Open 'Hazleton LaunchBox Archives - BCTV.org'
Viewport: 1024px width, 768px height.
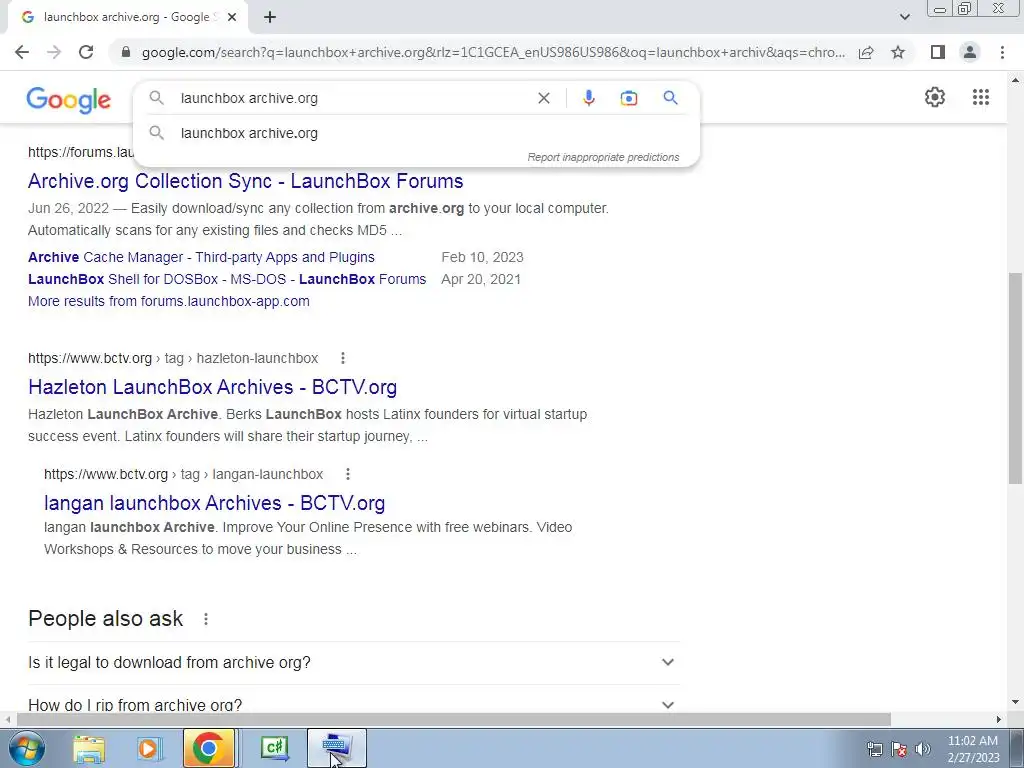tap(212, 387)
